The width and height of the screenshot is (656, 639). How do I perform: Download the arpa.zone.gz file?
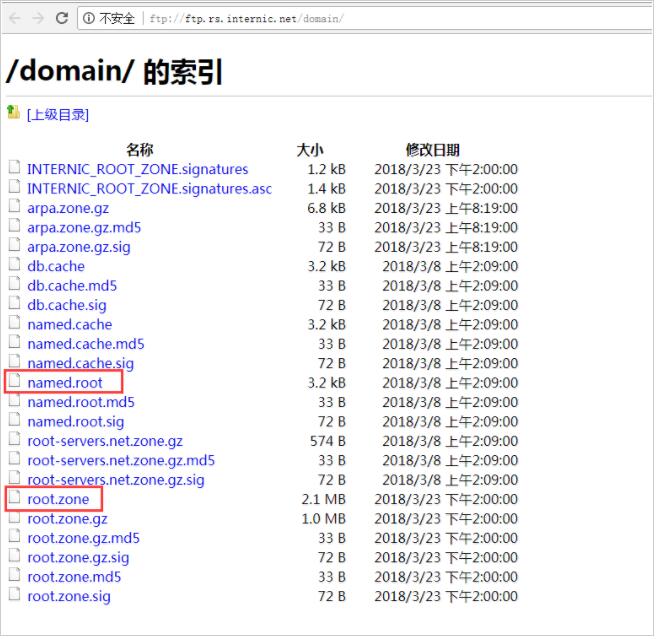pyautogui.click(x=68, y=208)
